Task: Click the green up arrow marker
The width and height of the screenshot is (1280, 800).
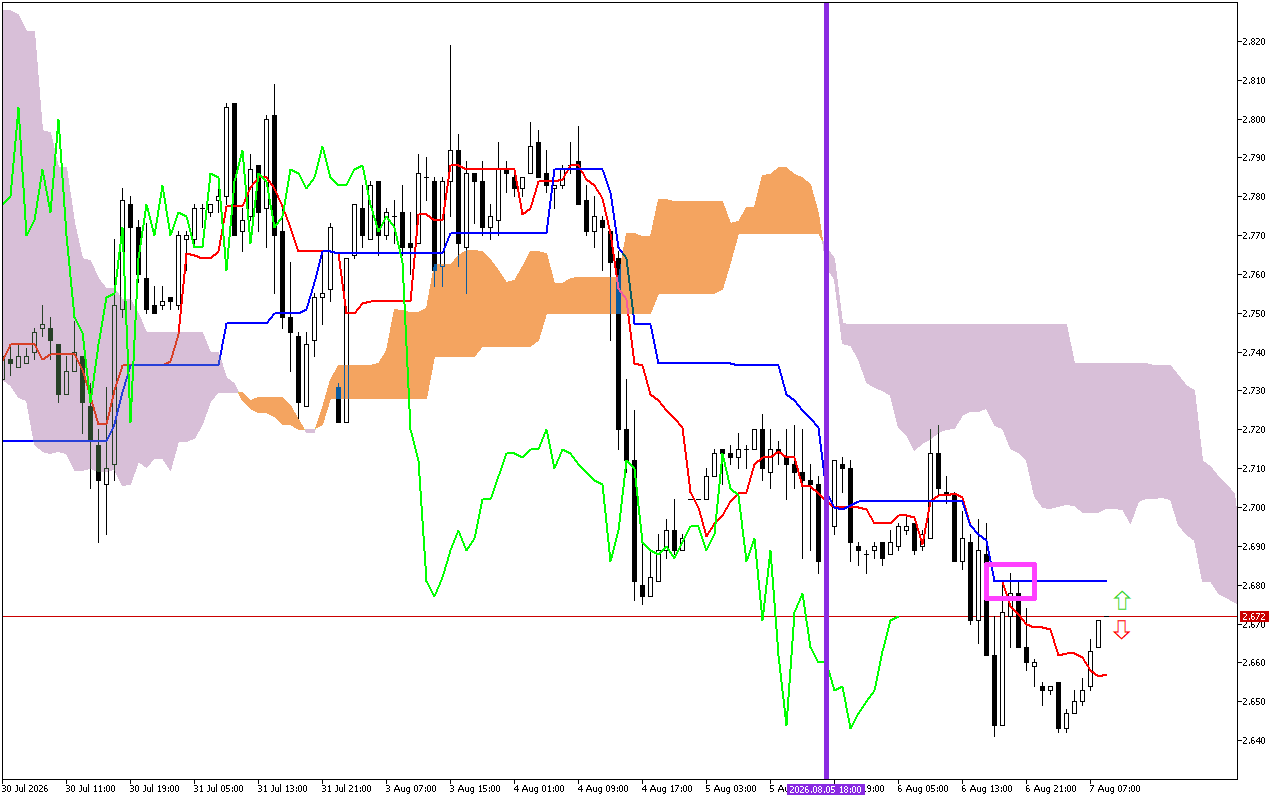Action: [1122, 600]
